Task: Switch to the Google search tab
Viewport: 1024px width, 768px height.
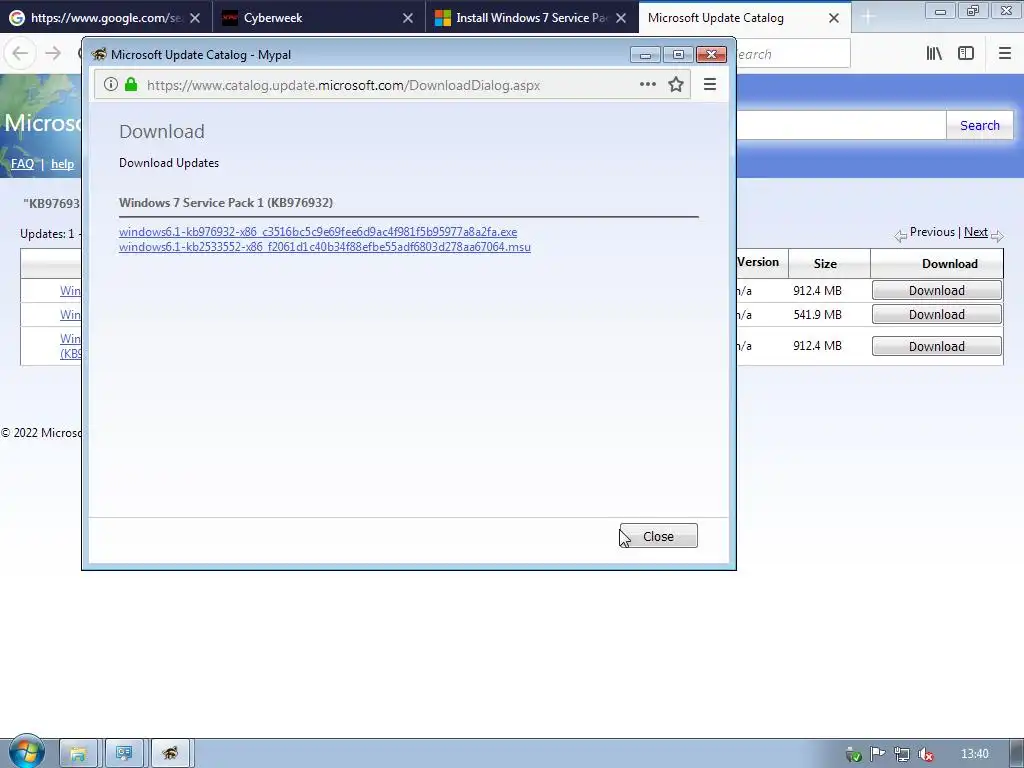Action: tap(106, 18)
